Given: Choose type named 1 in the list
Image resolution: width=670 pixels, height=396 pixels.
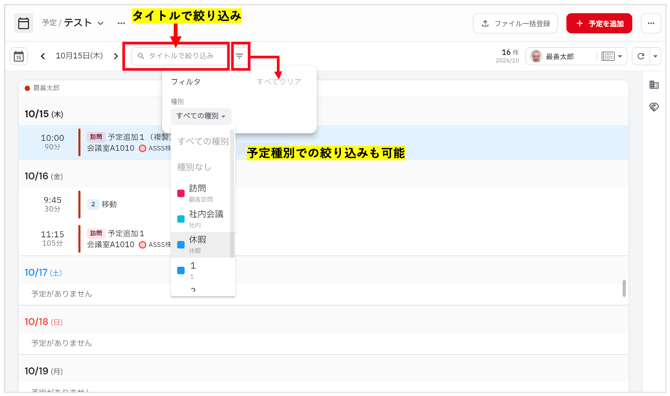Looking at the screenshot, I should point(201,270).
